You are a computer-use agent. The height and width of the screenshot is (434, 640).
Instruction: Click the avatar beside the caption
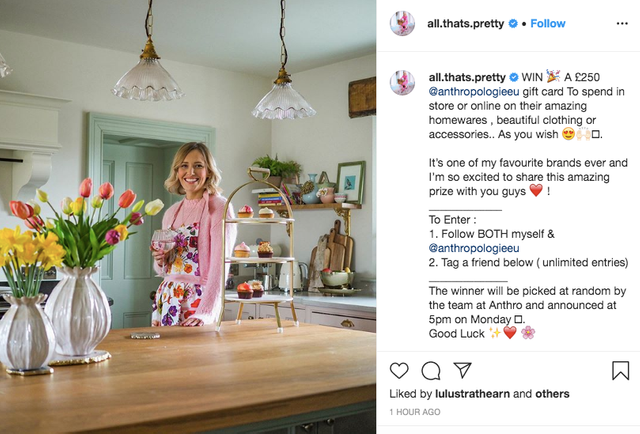[402, 83]
